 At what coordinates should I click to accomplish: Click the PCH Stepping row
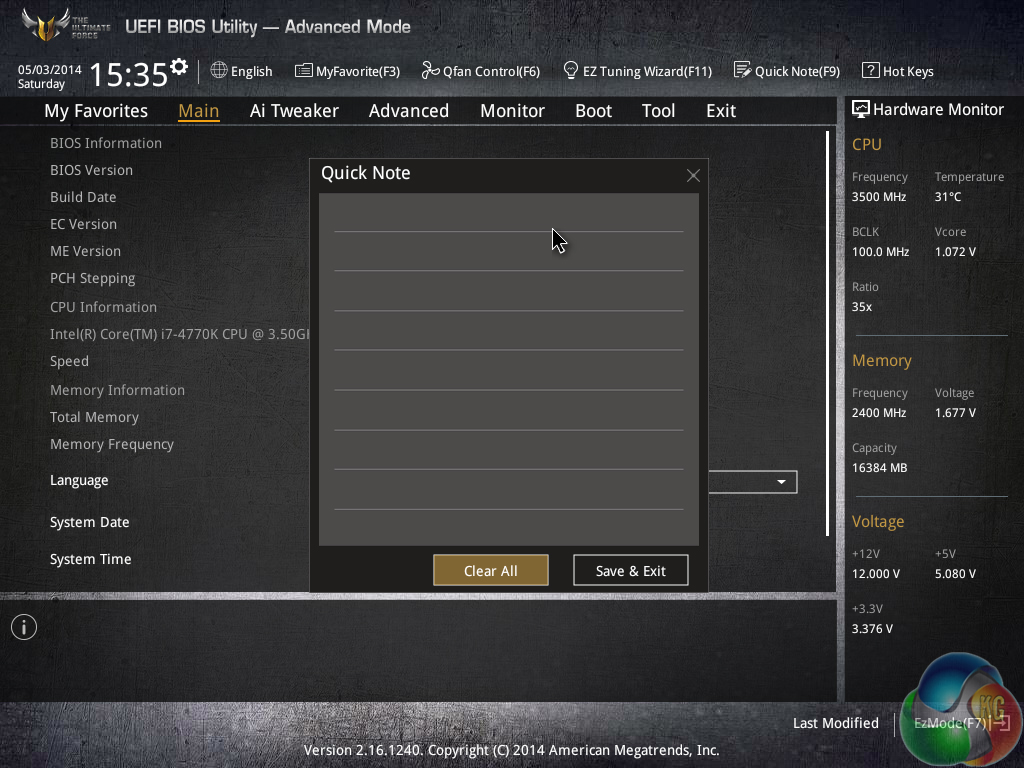click(93, 278)
